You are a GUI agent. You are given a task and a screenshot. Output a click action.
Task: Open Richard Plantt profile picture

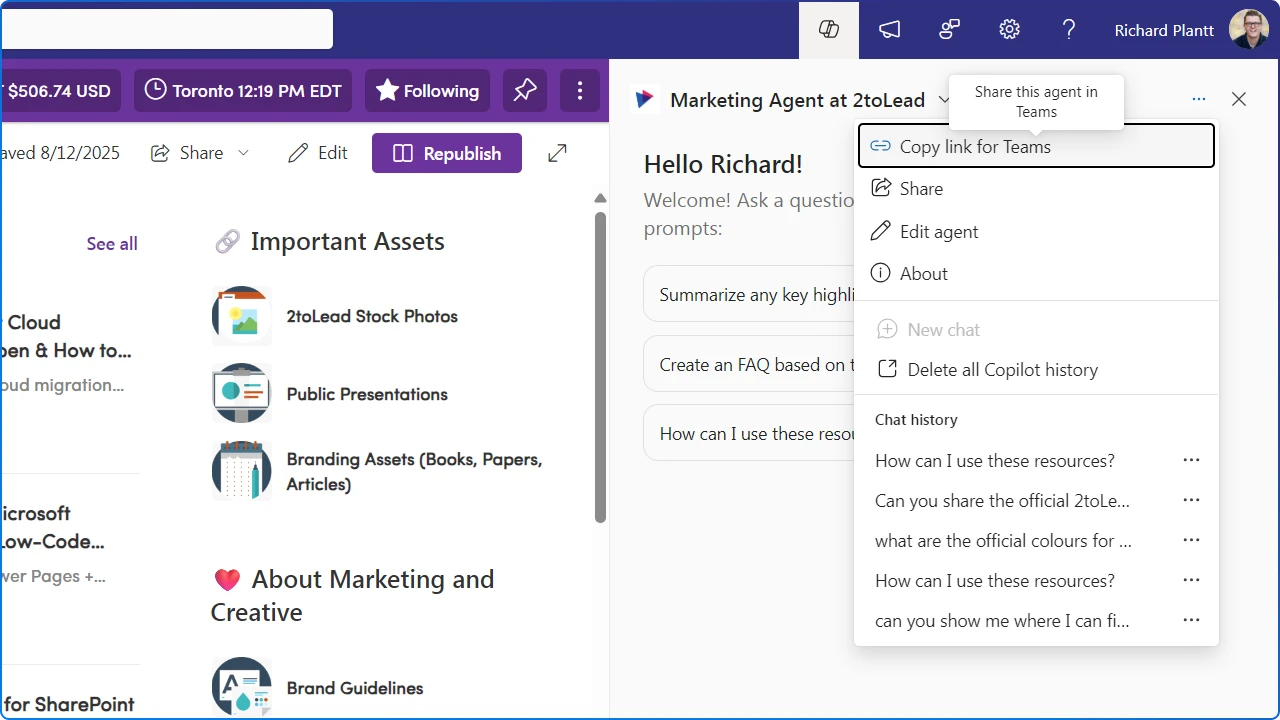[x=1249, y=30]
